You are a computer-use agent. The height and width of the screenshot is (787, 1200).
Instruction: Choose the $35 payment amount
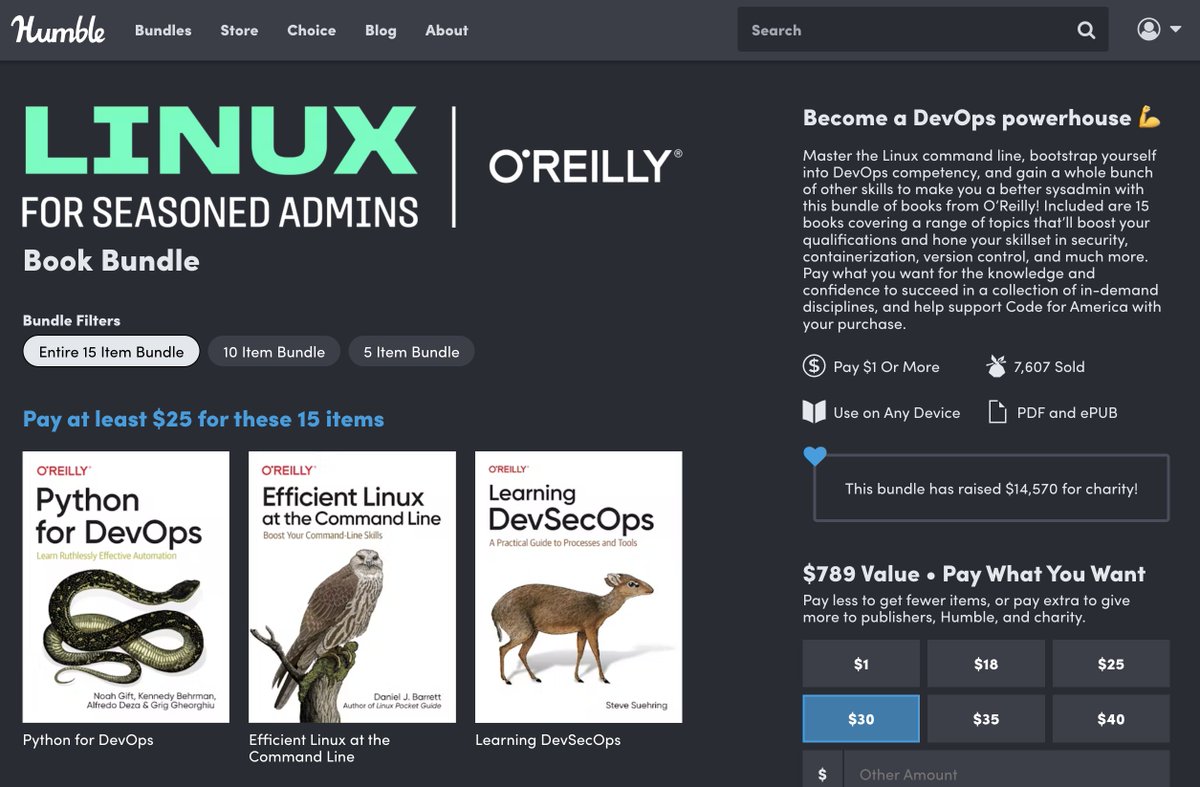[x=986, y=719]
